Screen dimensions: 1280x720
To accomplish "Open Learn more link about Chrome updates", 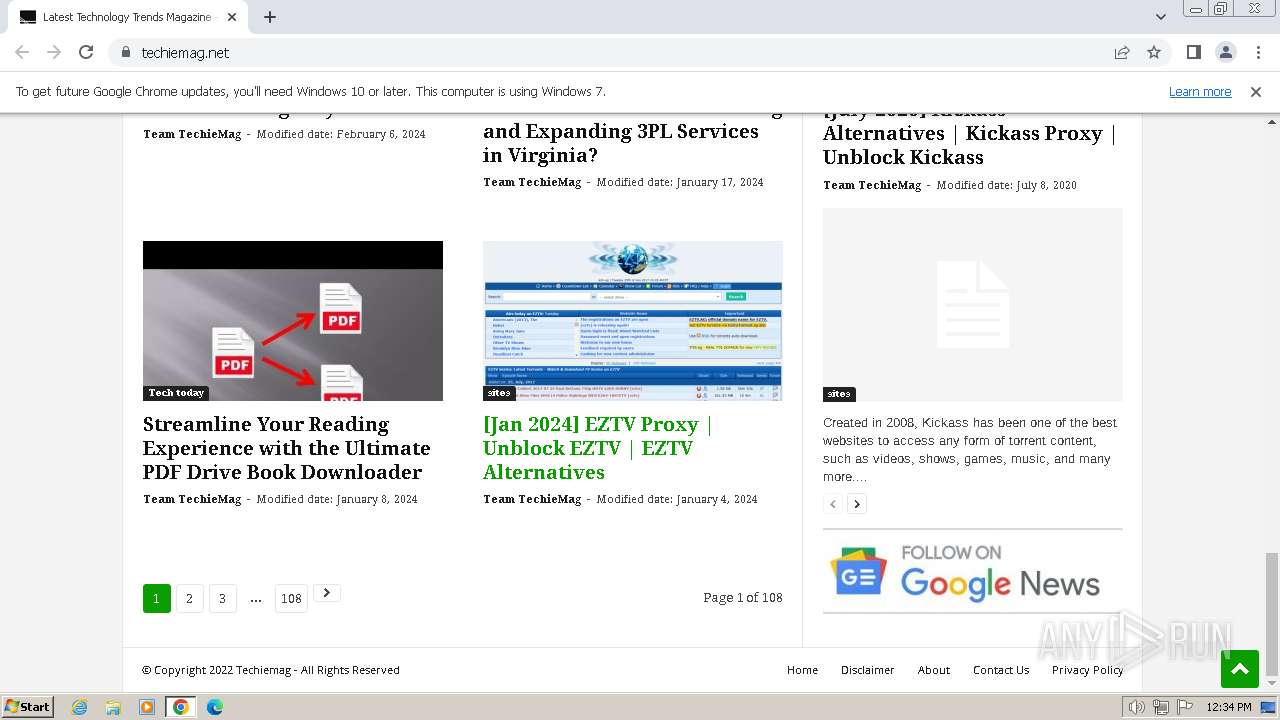I will pos(1200,91).
